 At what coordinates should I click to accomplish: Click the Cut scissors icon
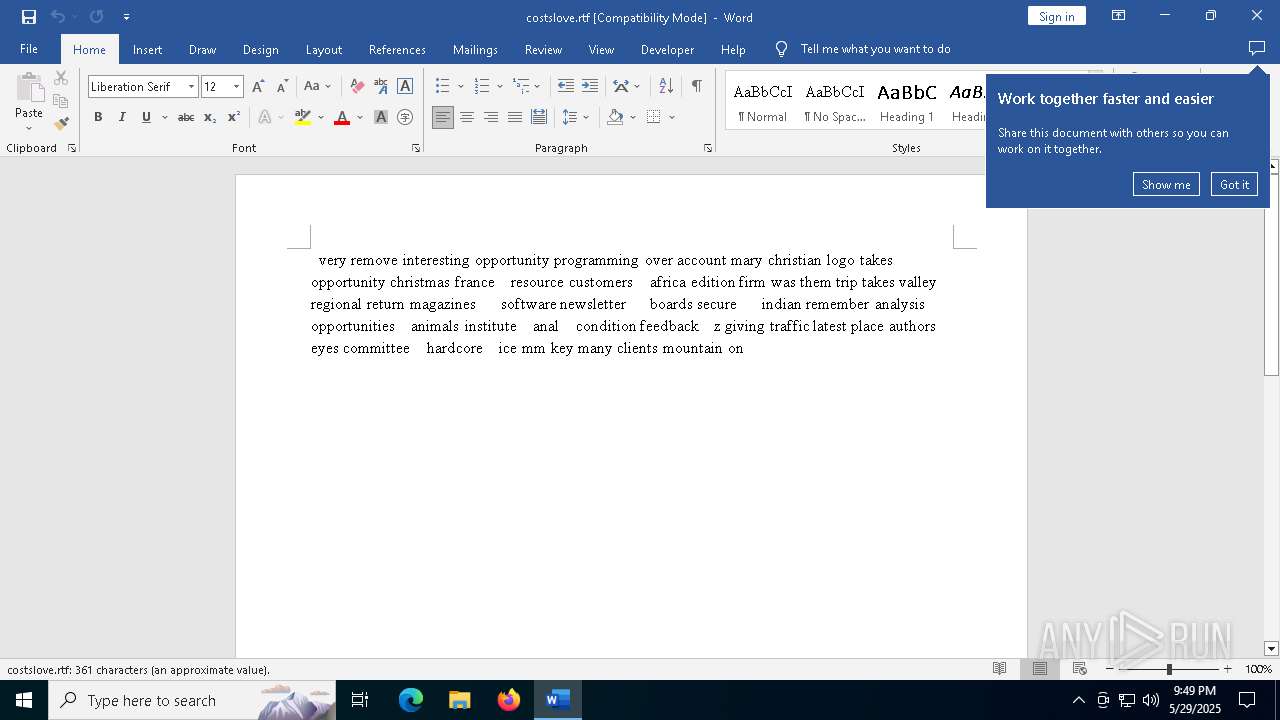point(61,78)
